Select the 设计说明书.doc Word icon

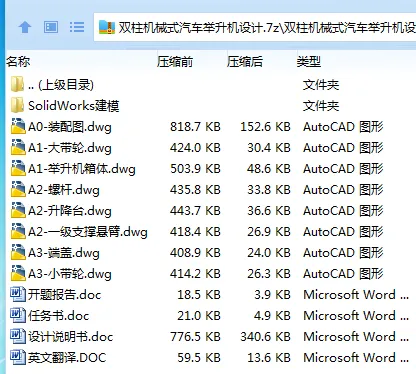click(x=18, y=336)
